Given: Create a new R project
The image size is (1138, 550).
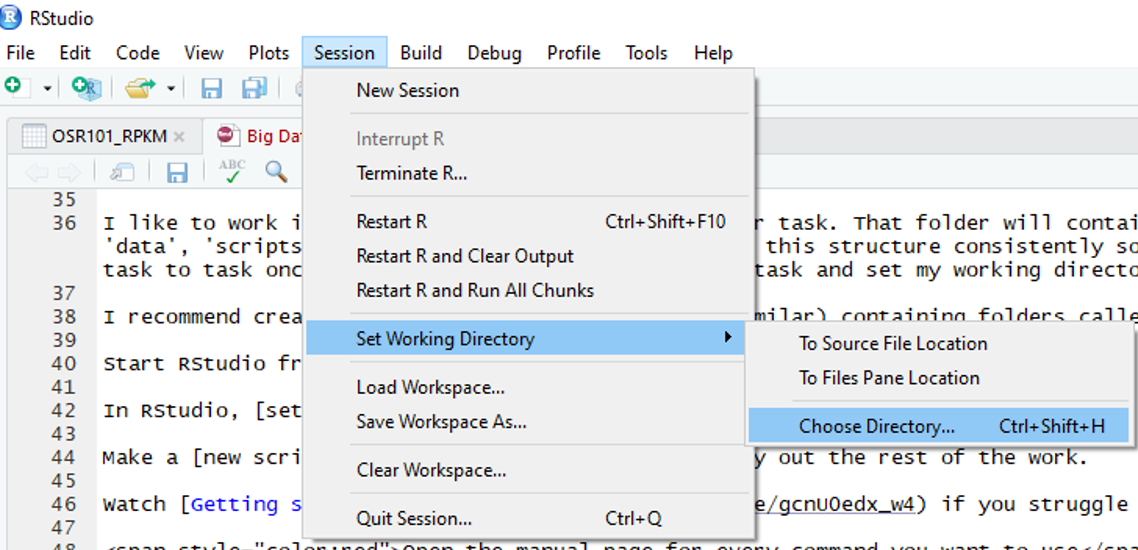Looking at the screenshot, I should [87, 88].
